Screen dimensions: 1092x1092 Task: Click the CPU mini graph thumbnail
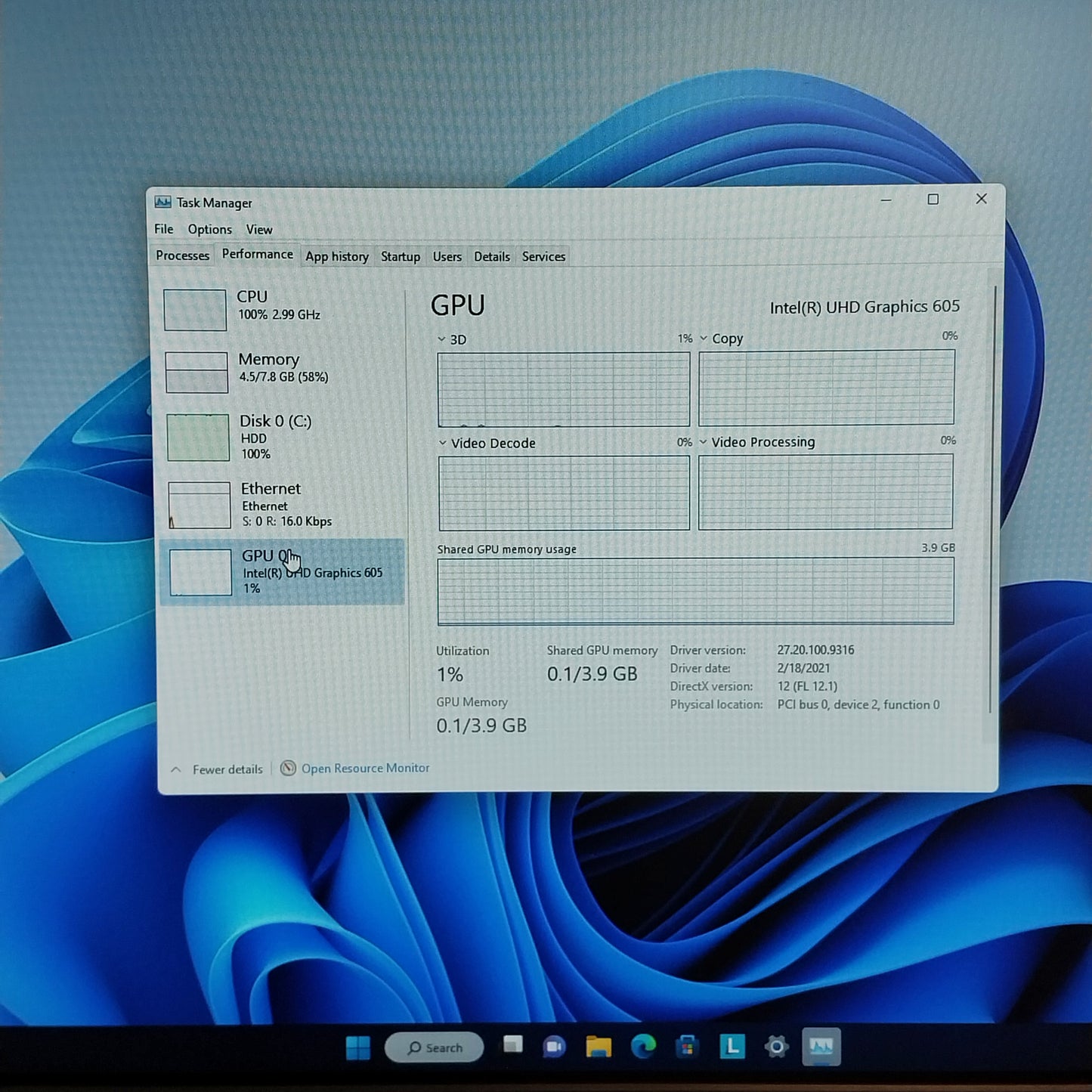195,310
